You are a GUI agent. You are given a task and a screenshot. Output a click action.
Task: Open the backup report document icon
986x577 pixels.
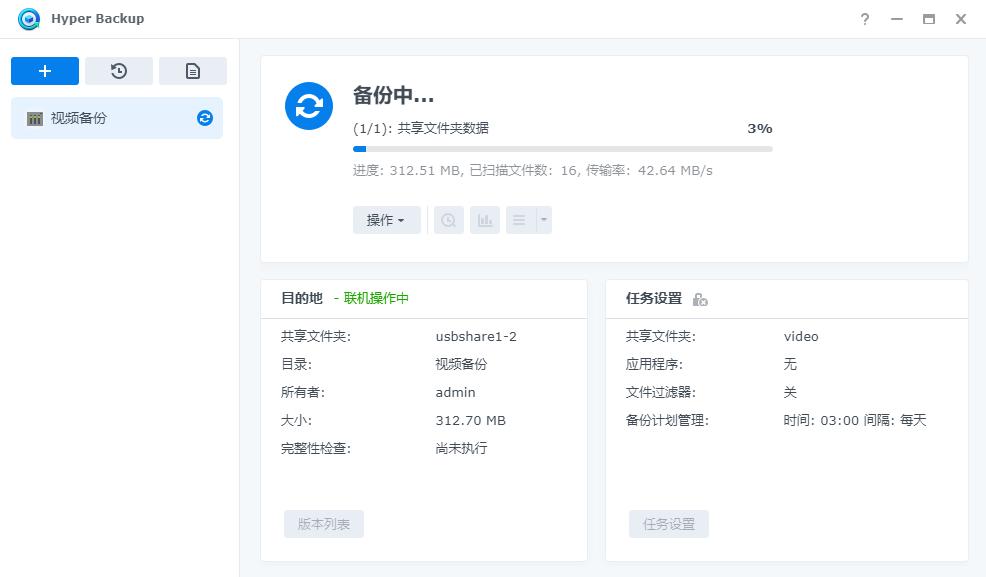click(x=193, y=70)
